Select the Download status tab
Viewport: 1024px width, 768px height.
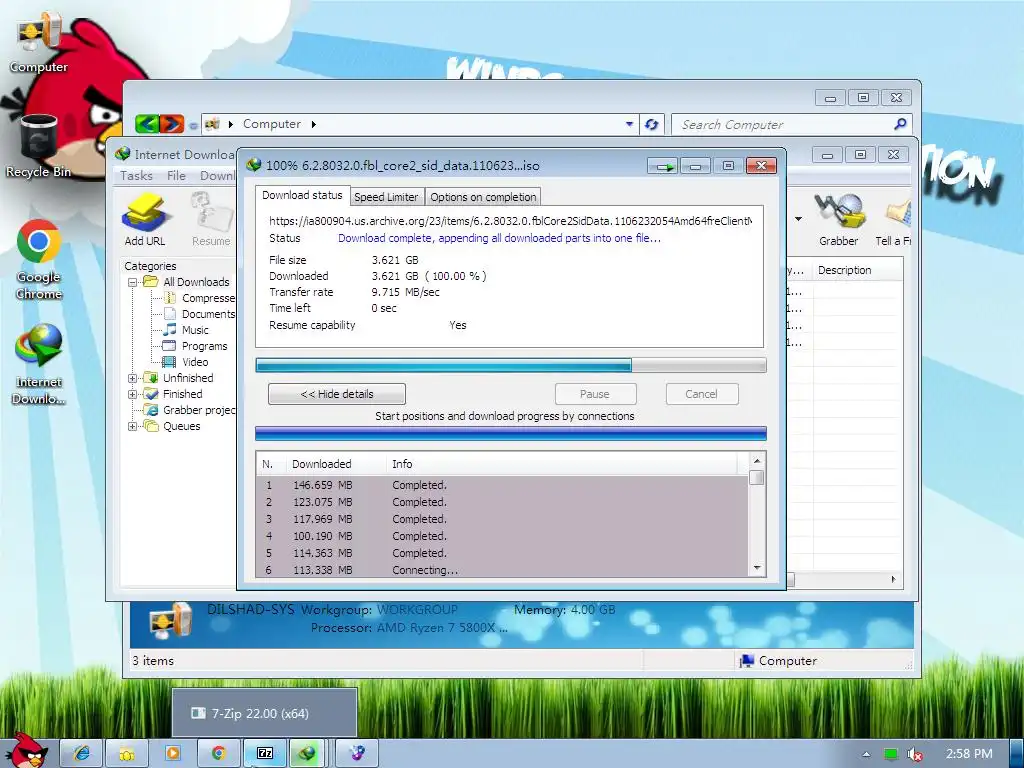[302, 195]
